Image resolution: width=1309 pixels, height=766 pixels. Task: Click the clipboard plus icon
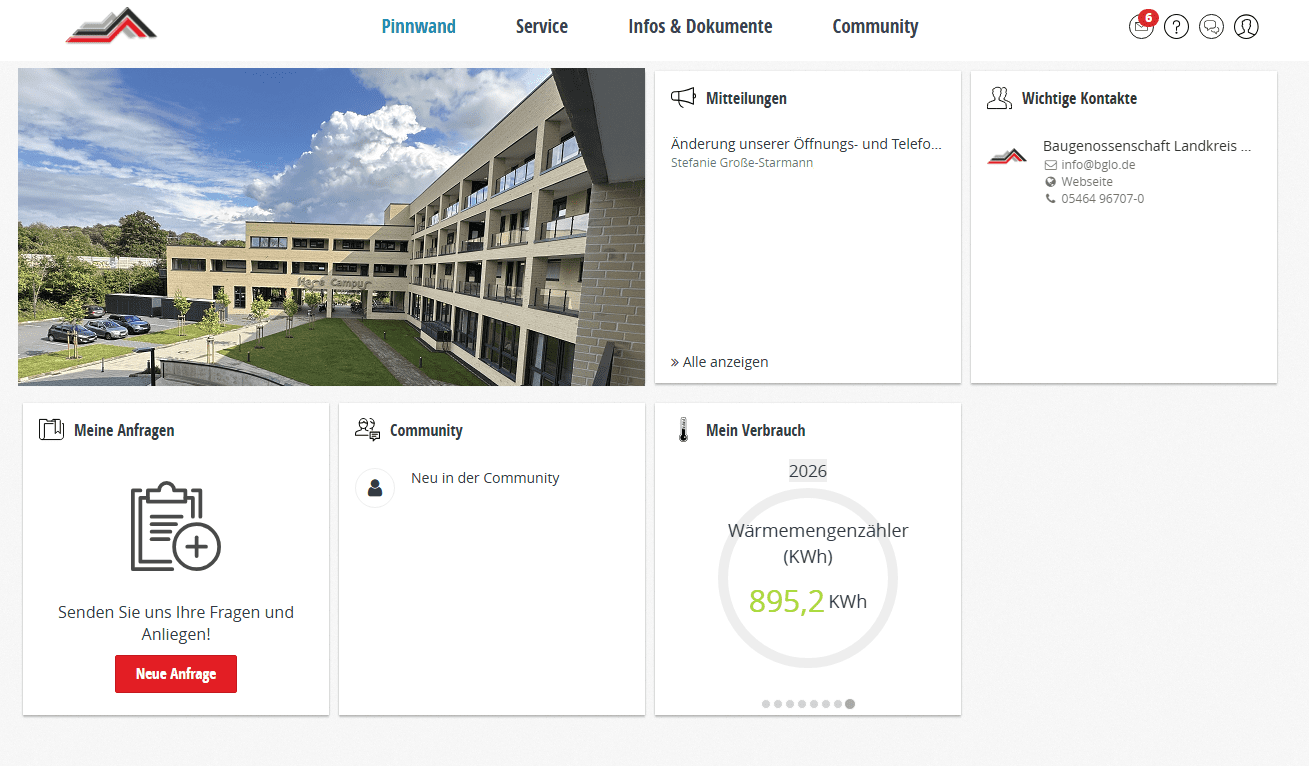pos(175,526)
